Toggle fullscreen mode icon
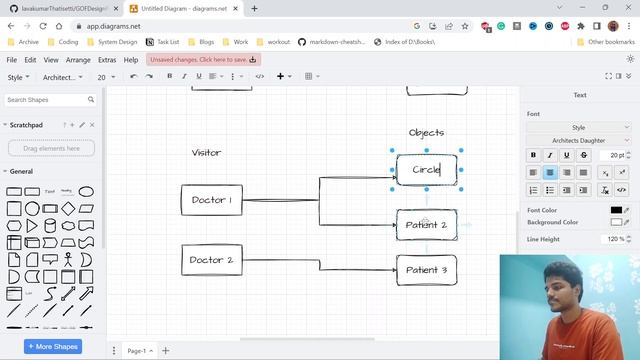 pos(608,76)
